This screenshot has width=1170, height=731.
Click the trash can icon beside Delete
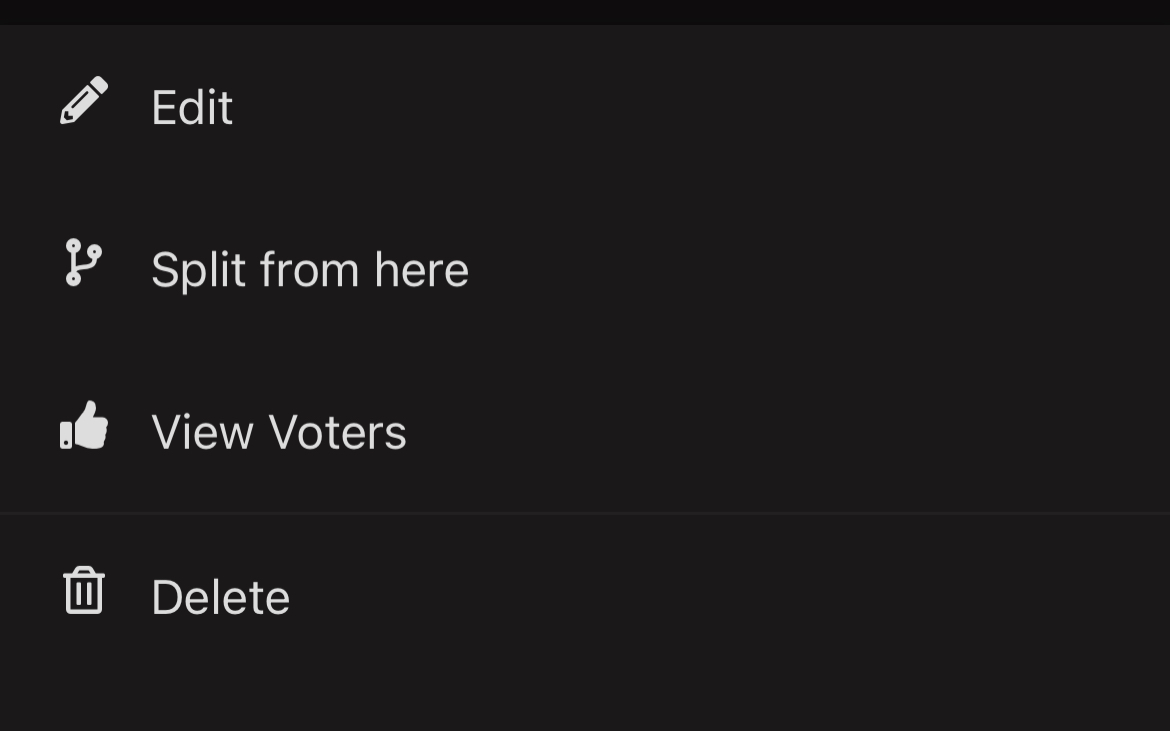(x=85, y=590)
